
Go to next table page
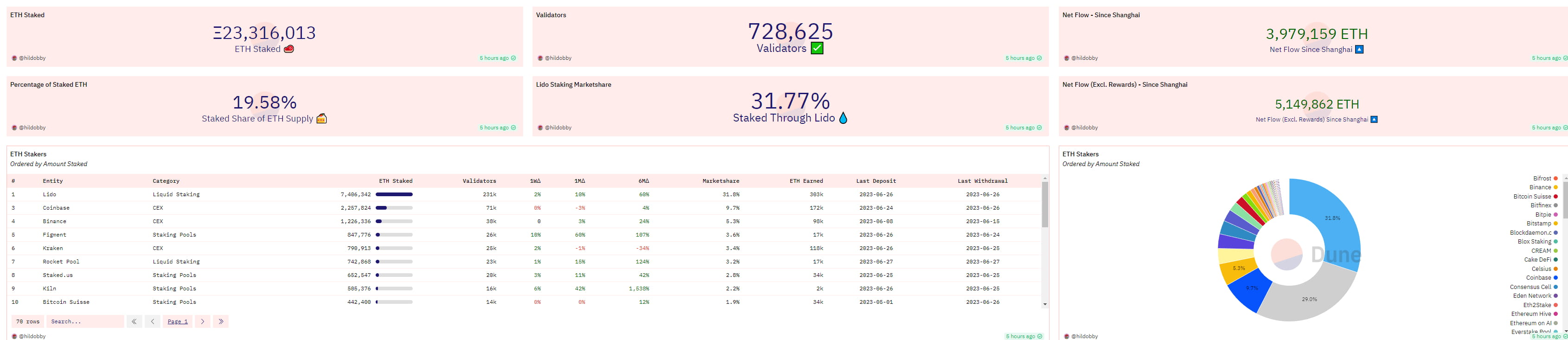203,321
